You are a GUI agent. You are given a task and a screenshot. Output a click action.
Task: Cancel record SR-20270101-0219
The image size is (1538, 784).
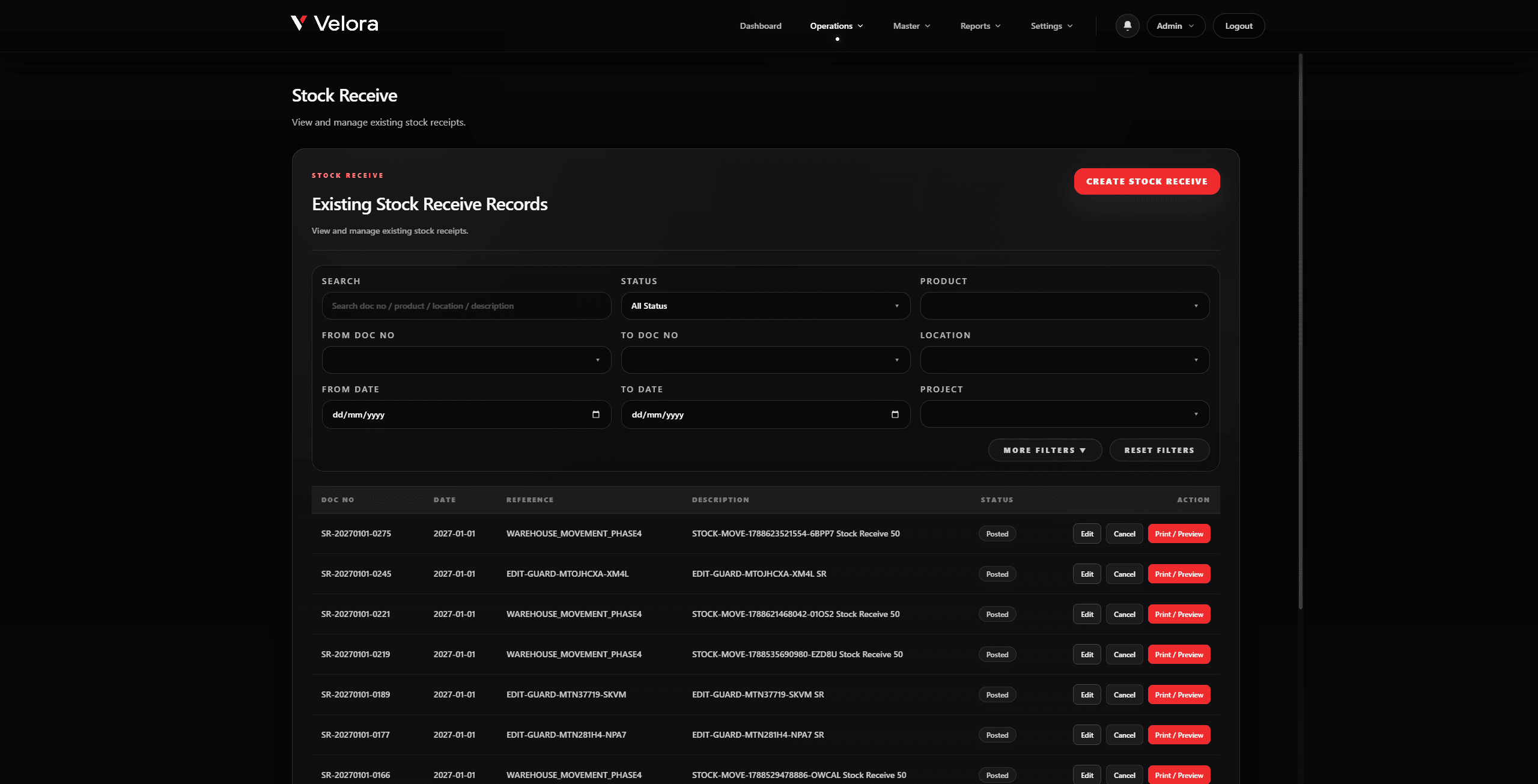(x=1124, y=654)
